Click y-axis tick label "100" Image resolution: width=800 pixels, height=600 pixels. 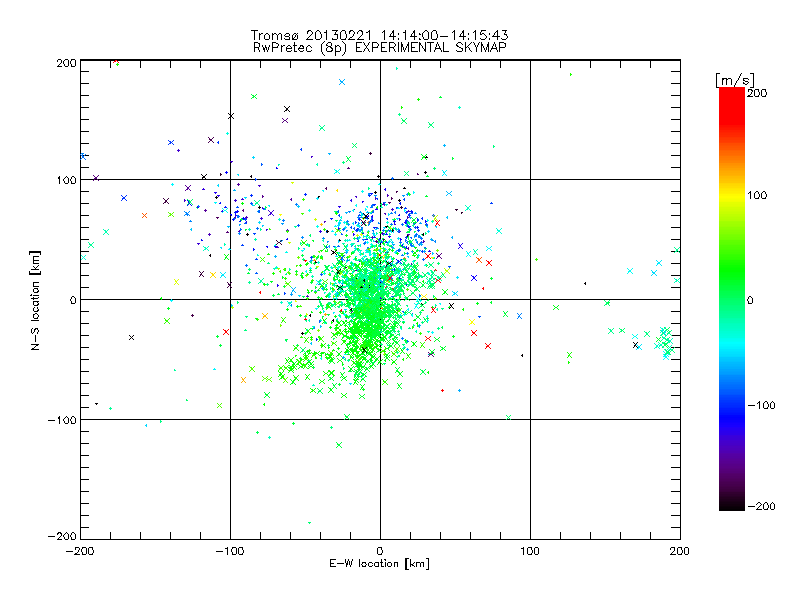[x=66, y=180]
